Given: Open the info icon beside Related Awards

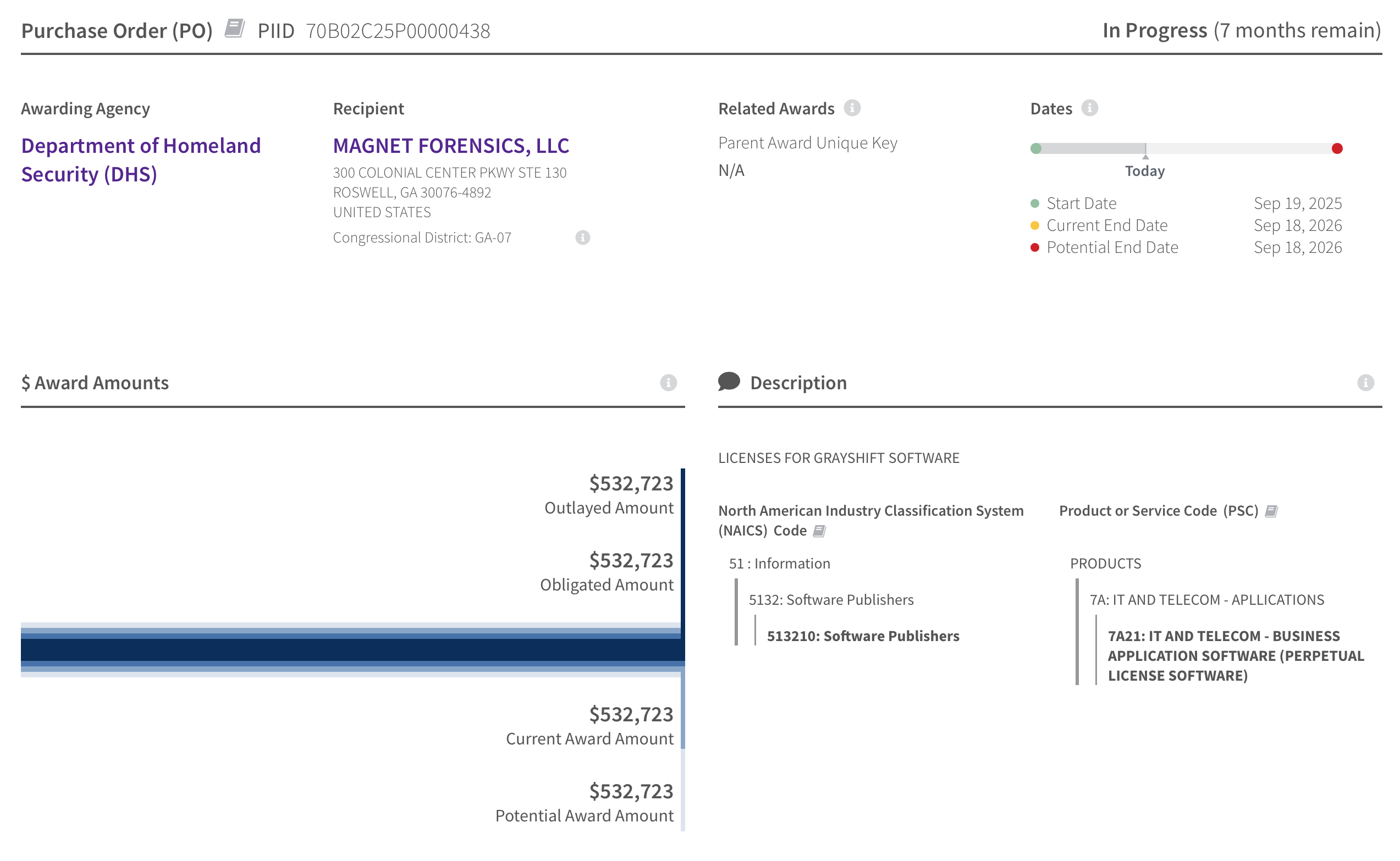Looking at the screenshot, I should 852,108.
